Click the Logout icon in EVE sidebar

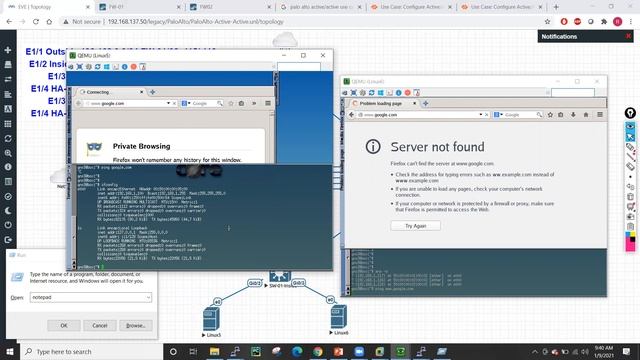pyautogui.click(x=8, y=240)
